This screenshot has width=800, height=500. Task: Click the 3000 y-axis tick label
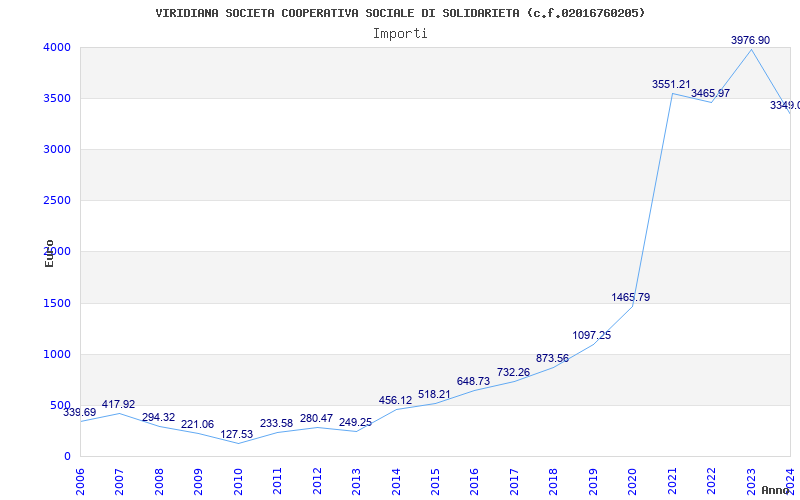tap(55, 149)
